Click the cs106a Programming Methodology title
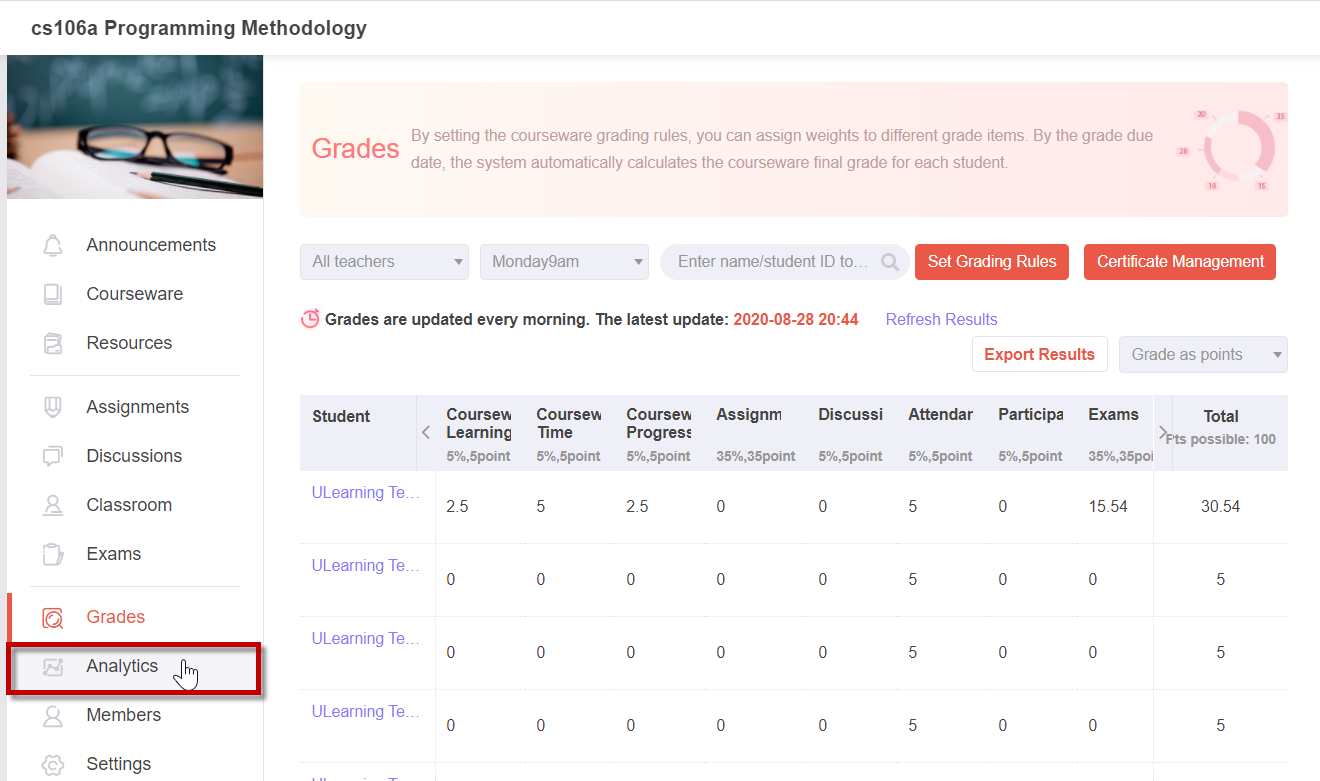Viewport: 1320px width, 781px height. click(199, 28)
